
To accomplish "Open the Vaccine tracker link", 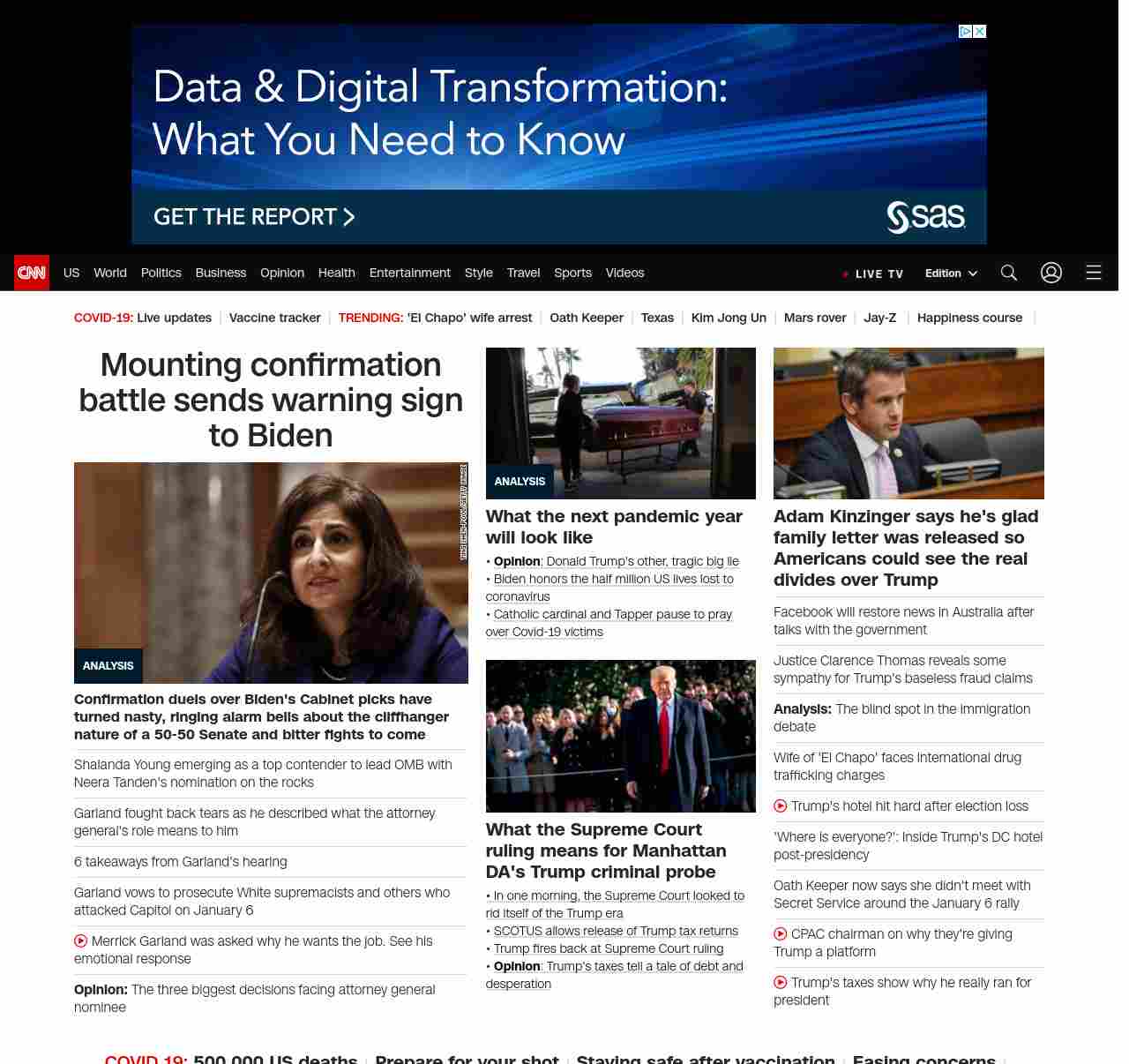I will click(x=274, y=318).
